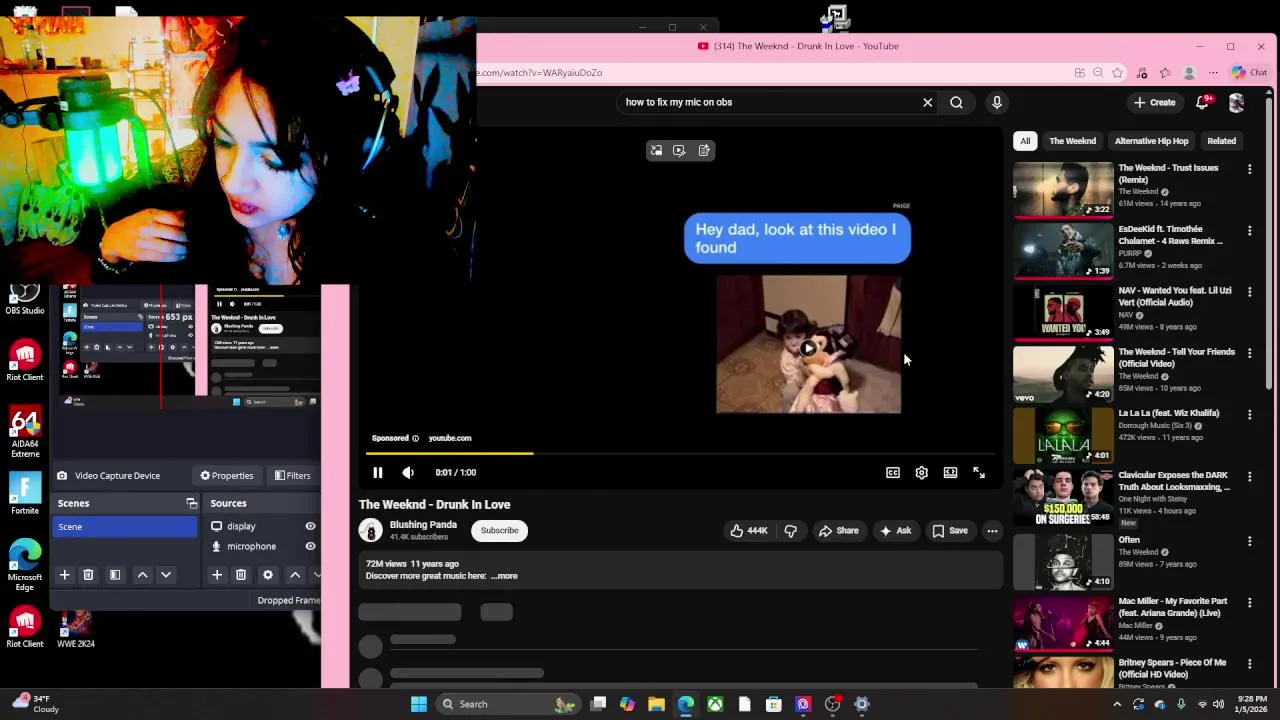Open source properties gear in OBS

click(268, 575)
